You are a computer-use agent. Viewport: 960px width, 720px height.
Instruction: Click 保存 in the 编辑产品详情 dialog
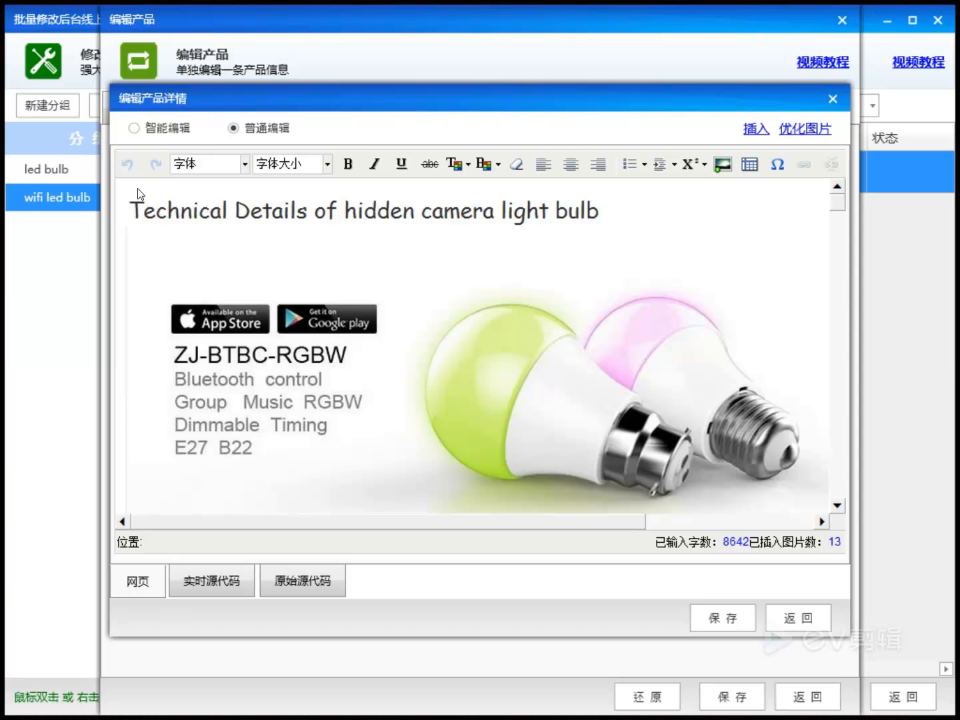point(722,618)
